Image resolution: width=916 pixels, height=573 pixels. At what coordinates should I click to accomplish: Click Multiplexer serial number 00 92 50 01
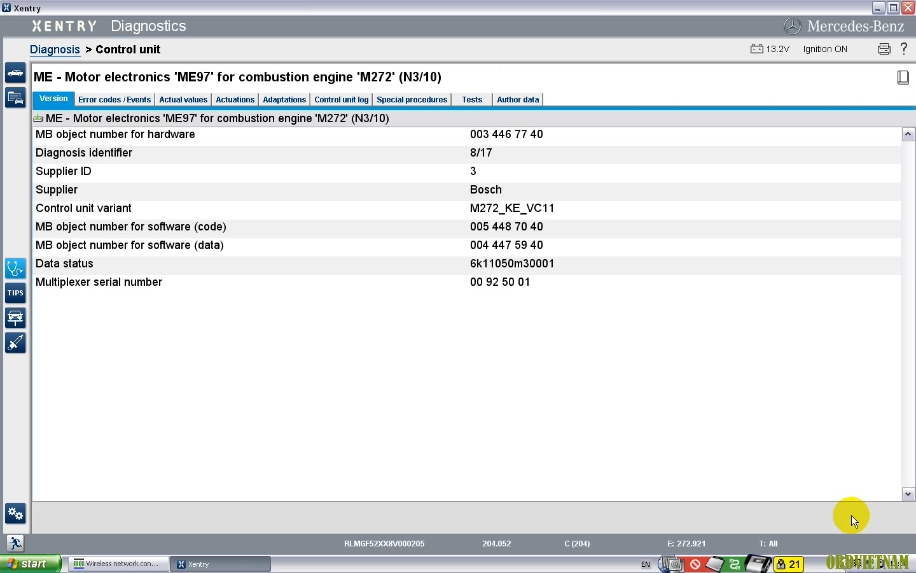(x=500, y=282)
